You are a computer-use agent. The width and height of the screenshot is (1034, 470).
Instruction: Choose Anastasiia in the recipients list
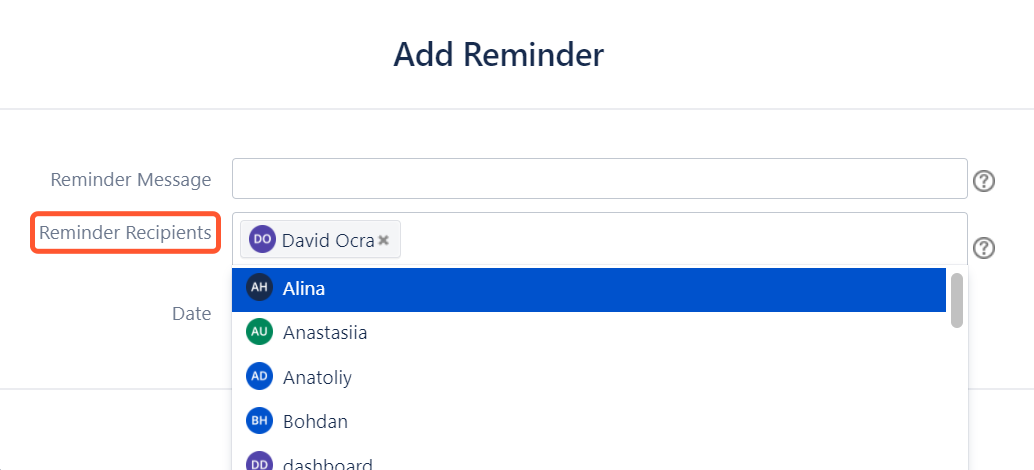325,332
